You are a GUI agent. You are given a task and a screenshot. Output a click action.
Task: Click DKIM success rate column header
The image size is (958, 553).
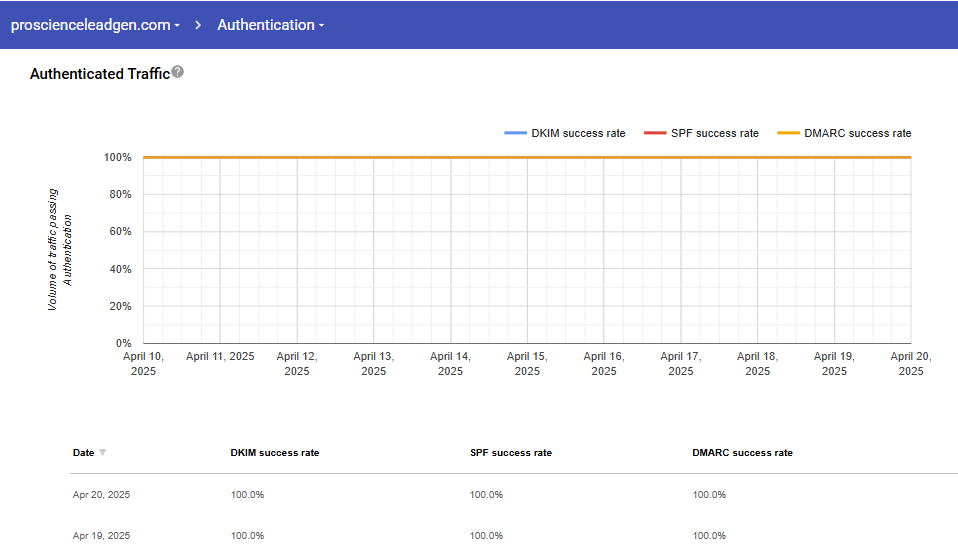[x=275, y=453]
